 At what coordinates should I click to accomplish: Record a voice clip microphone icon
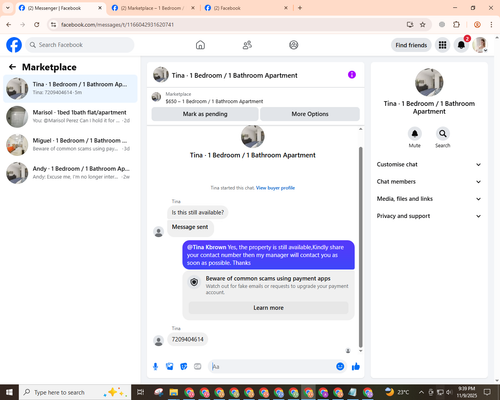155,367
